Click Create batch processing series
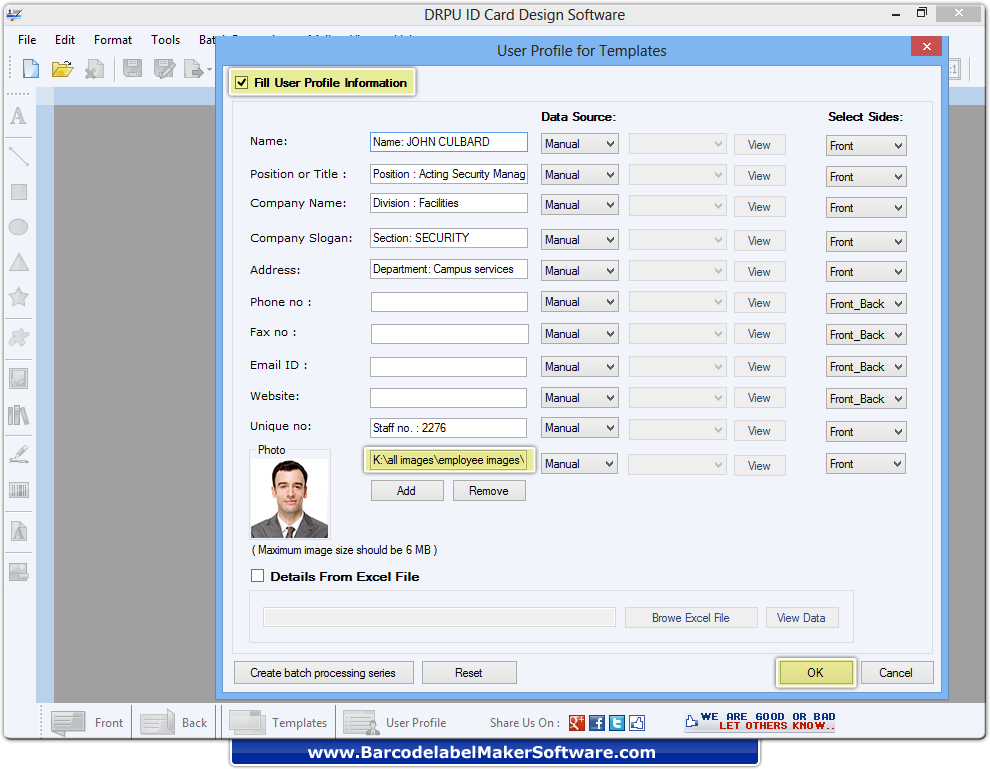Image resolution: width=990 pixels, height=769 pixels. click(323, 672)
